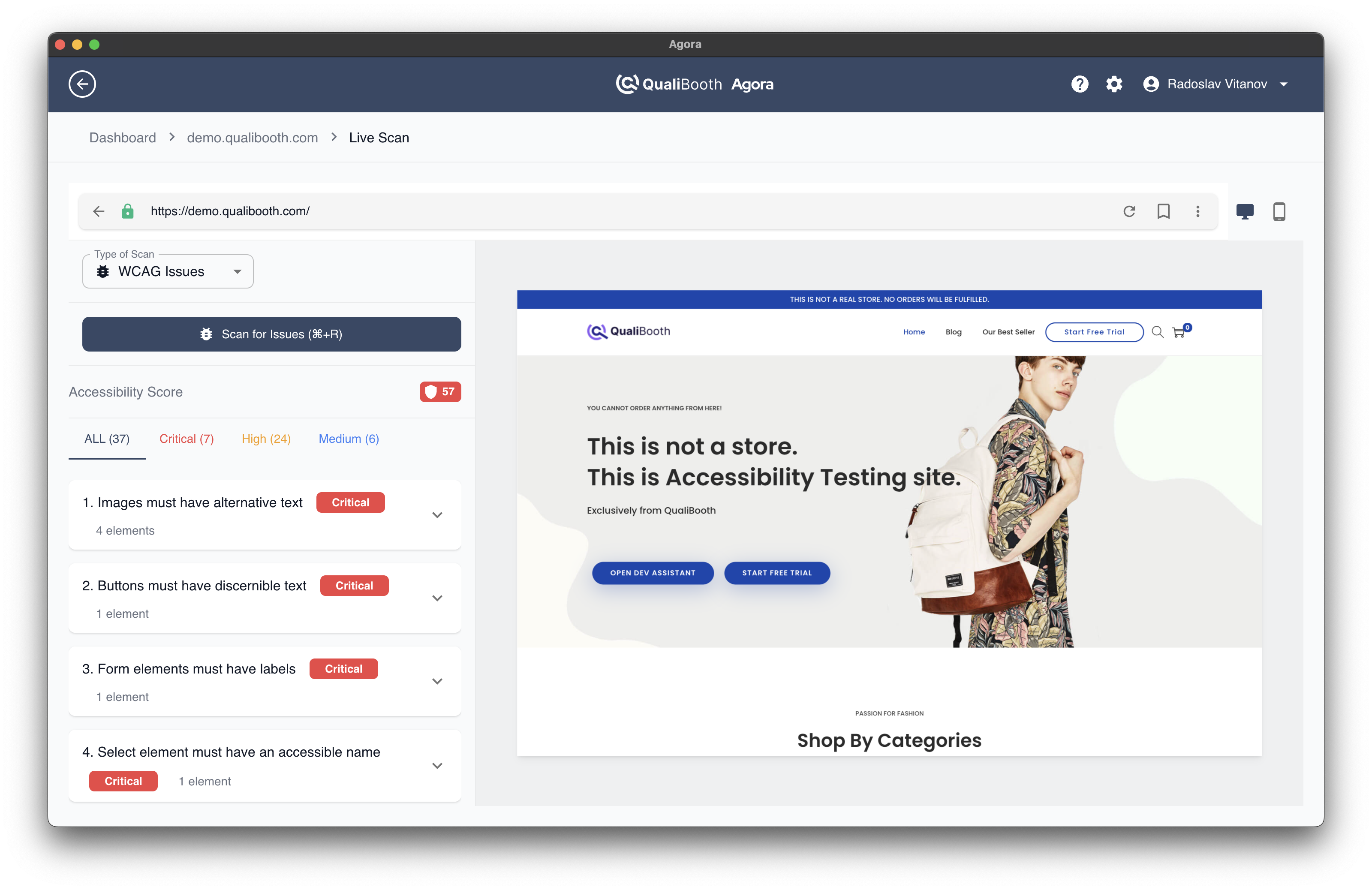Expand Form elements must have labels
The height and width of the screenshot is (890, 1372).
point(437,681)
